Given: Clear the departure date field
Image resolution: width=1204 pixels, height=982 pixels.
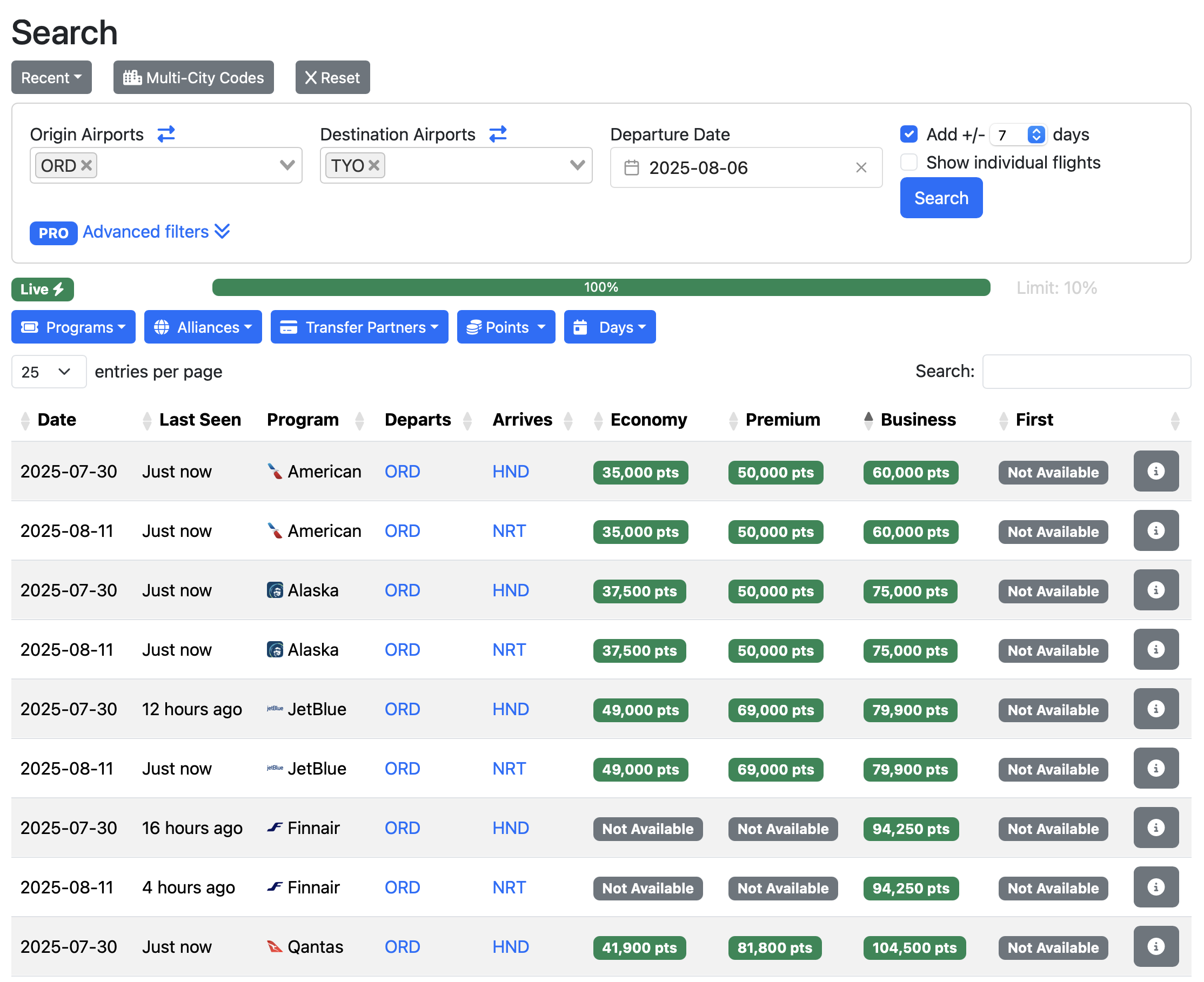Looking at the screenshot, I should pos(861,167).
